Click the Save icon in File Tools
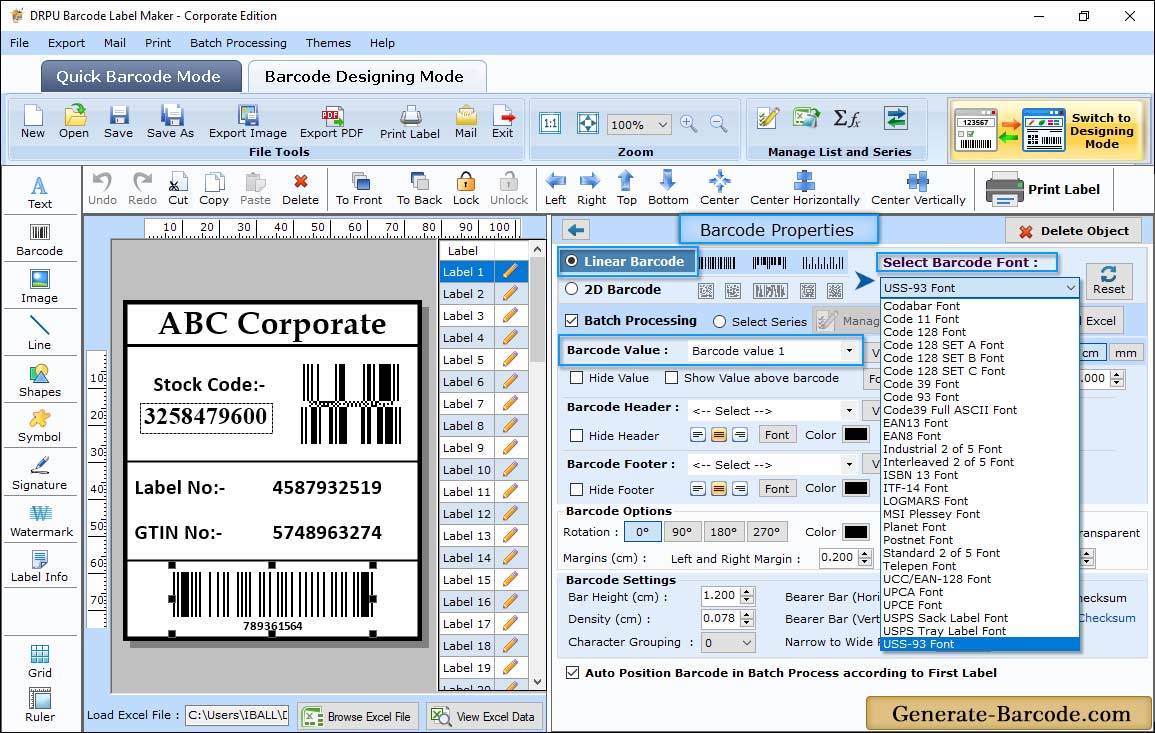Image resolution: width=1155 pixels, height=733 pixels. 118,122
